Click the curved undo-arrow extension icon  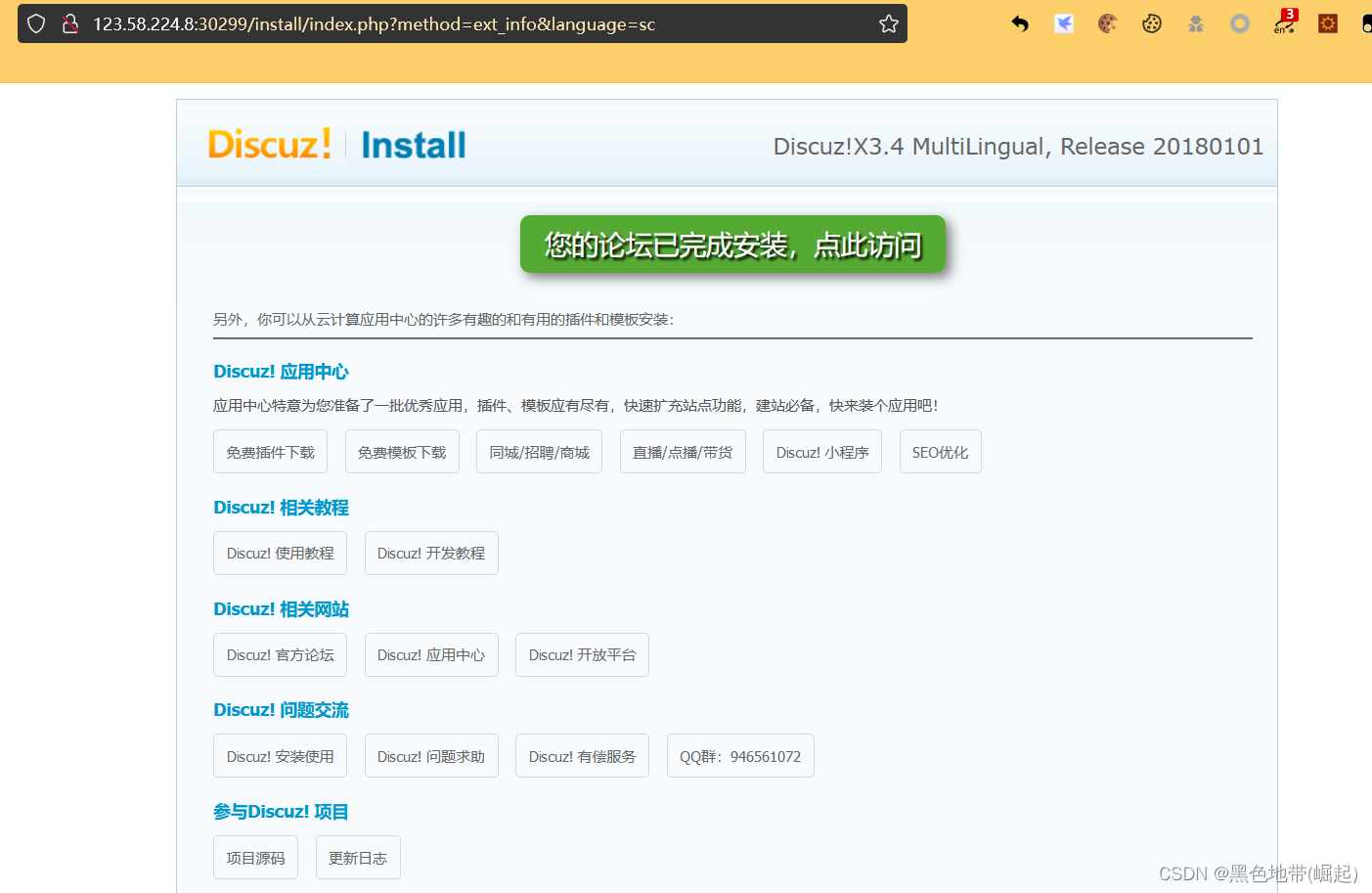point(1019,22)
